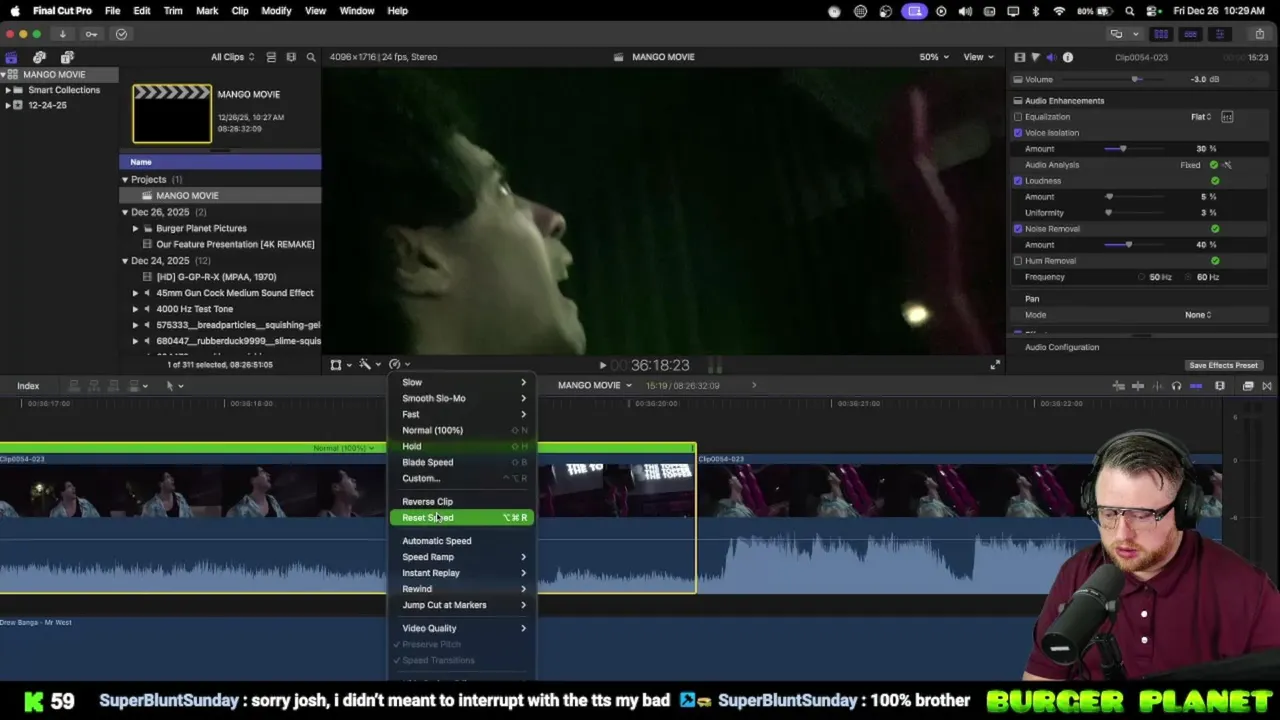This screenshot has height=720, width=1280.
Task: Open the Effects browser icon
Action: [x=1248, y=386]
